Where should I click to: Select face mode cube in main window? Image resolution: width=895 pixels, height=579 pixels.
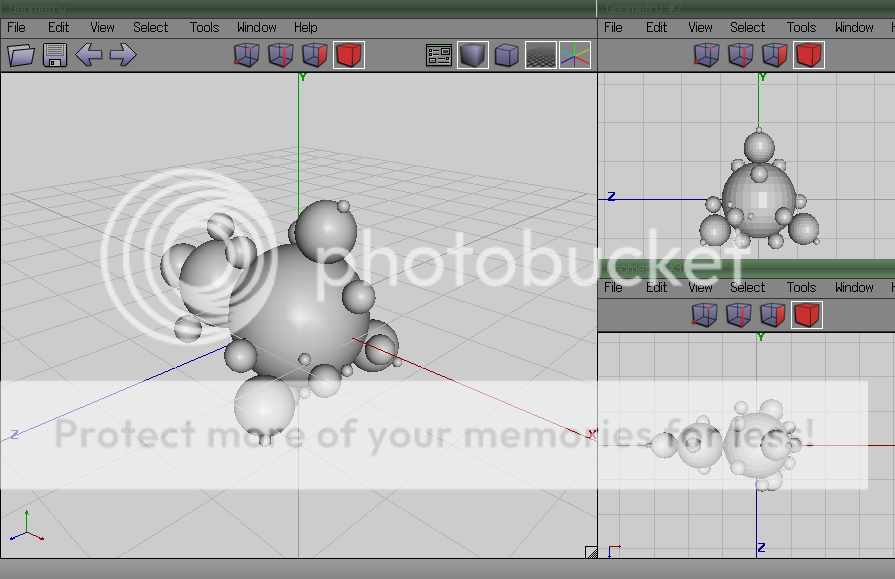pyautogui.click(x=315, y=55)
